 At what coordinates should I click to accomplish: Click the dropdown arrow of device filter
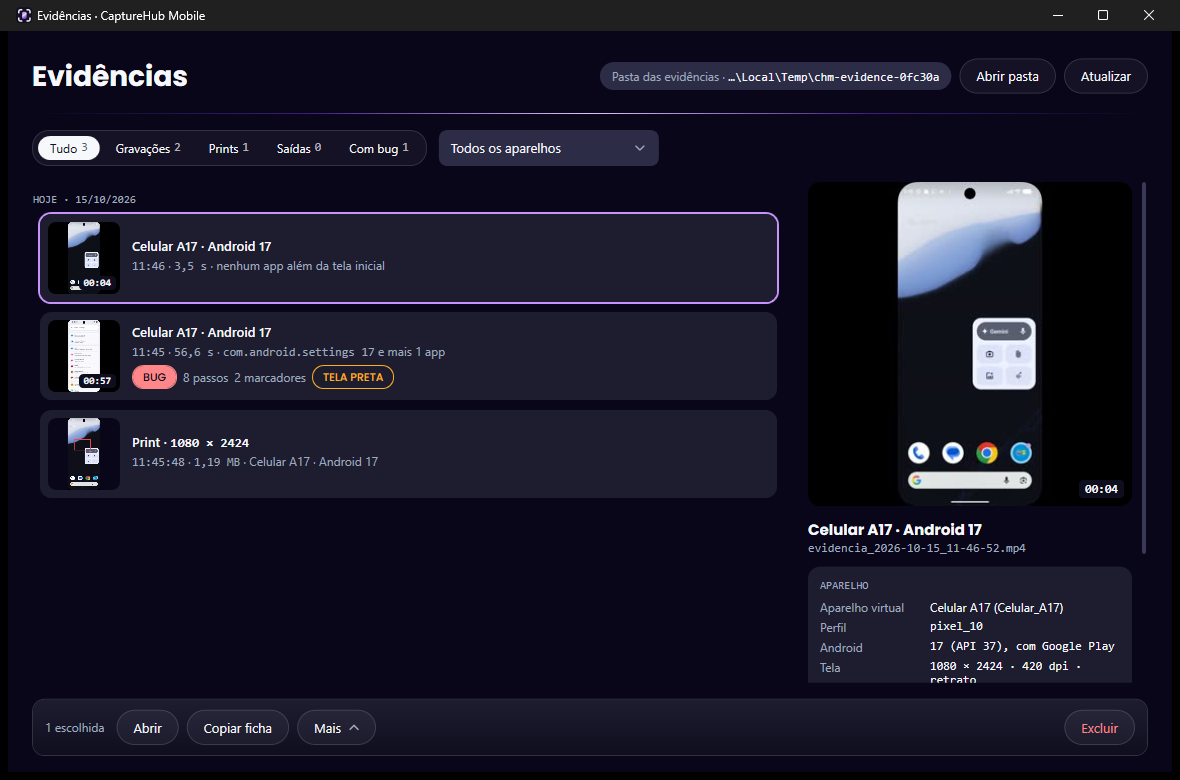coord(640,148)
